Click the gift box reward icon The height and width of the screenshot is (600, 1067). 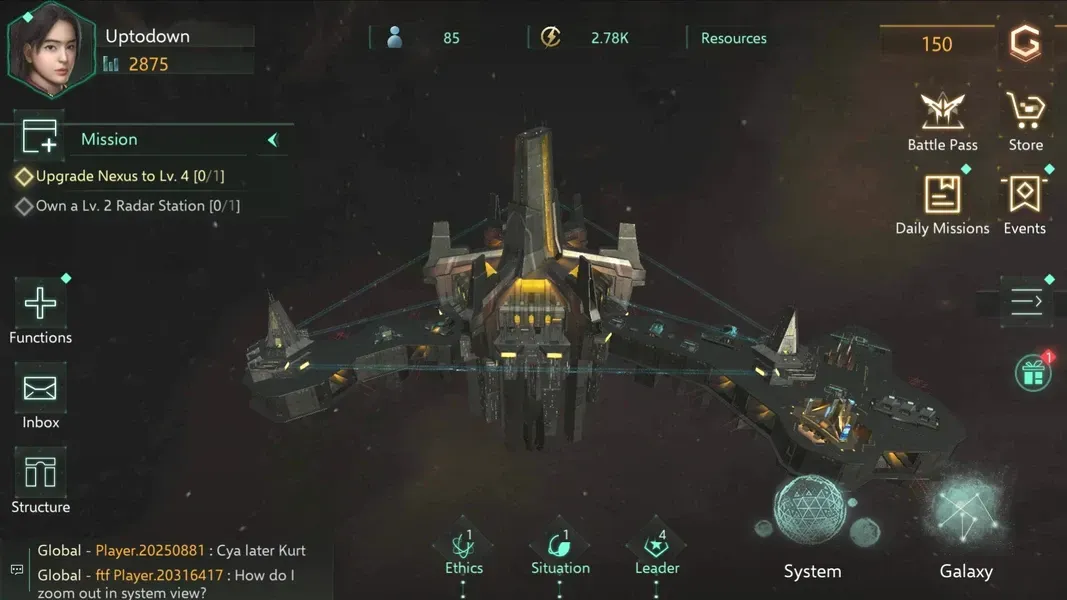tap(1033, 373)
